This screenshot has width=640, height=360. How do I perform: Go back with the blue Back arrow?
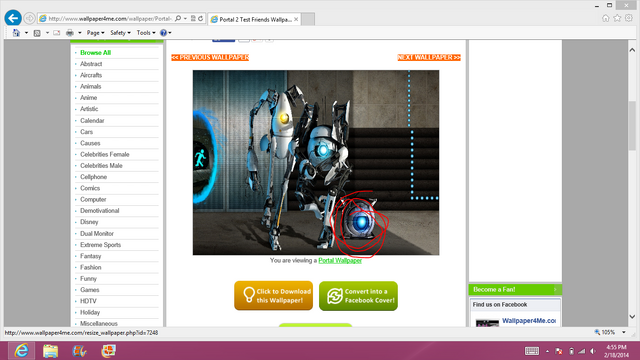[13, 18]
